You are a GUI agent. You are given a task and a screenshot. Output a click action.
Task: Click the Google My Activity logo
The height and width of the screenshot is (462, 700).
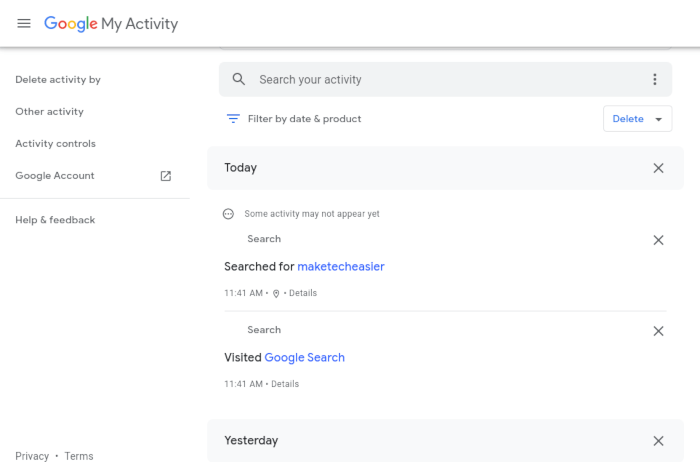(x=111, y=24)
